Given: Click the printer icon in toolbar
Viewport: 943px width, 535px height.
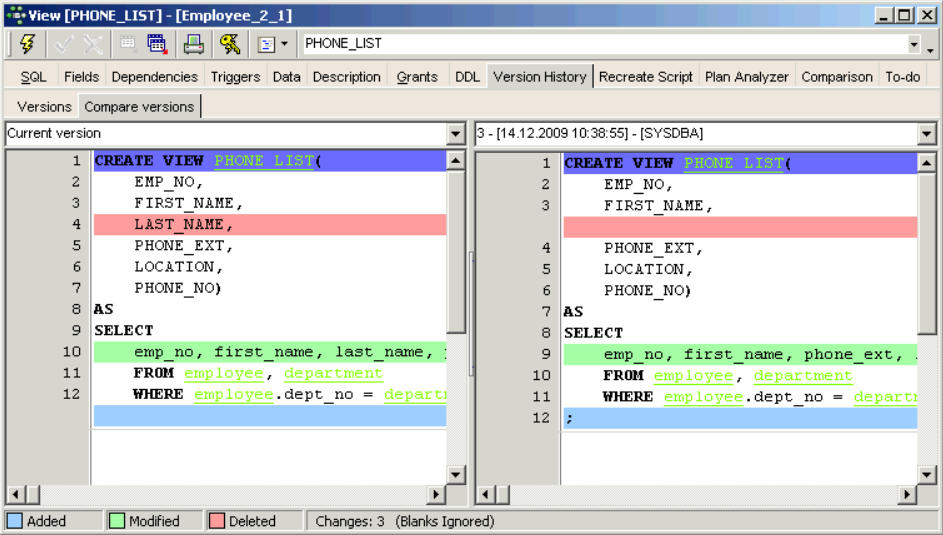Looking at the screenshot, I should [193, 44].
